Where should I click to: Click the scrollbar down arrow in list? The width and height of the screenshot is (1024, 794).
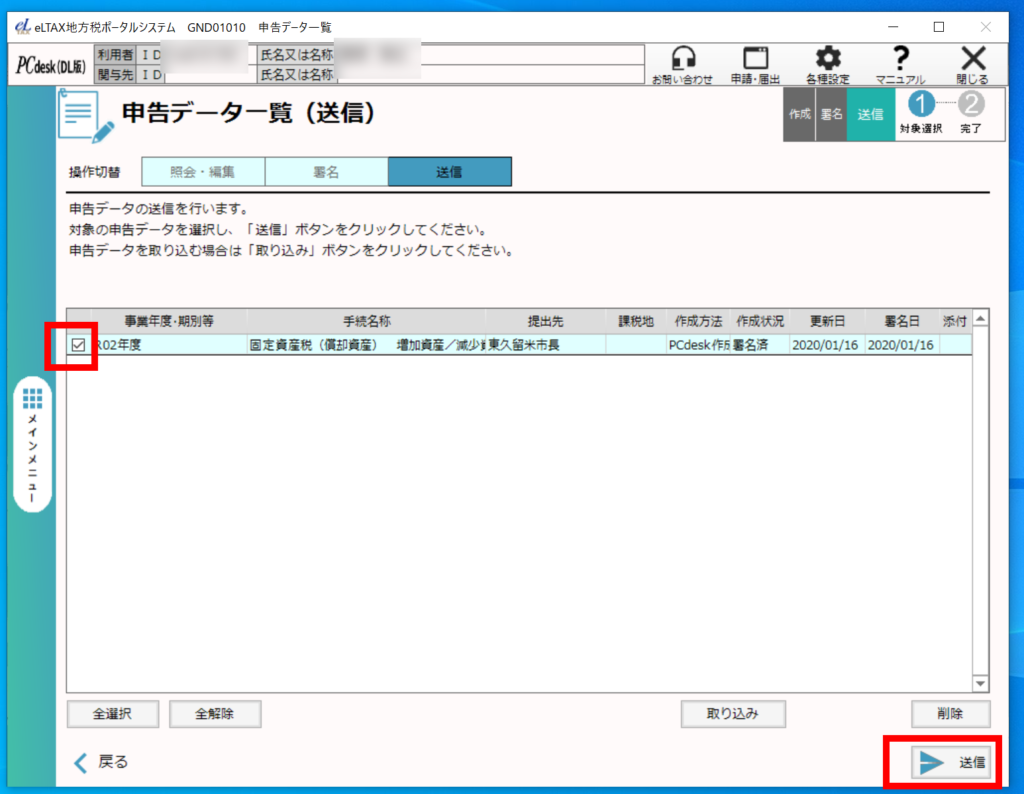[980, 684]
